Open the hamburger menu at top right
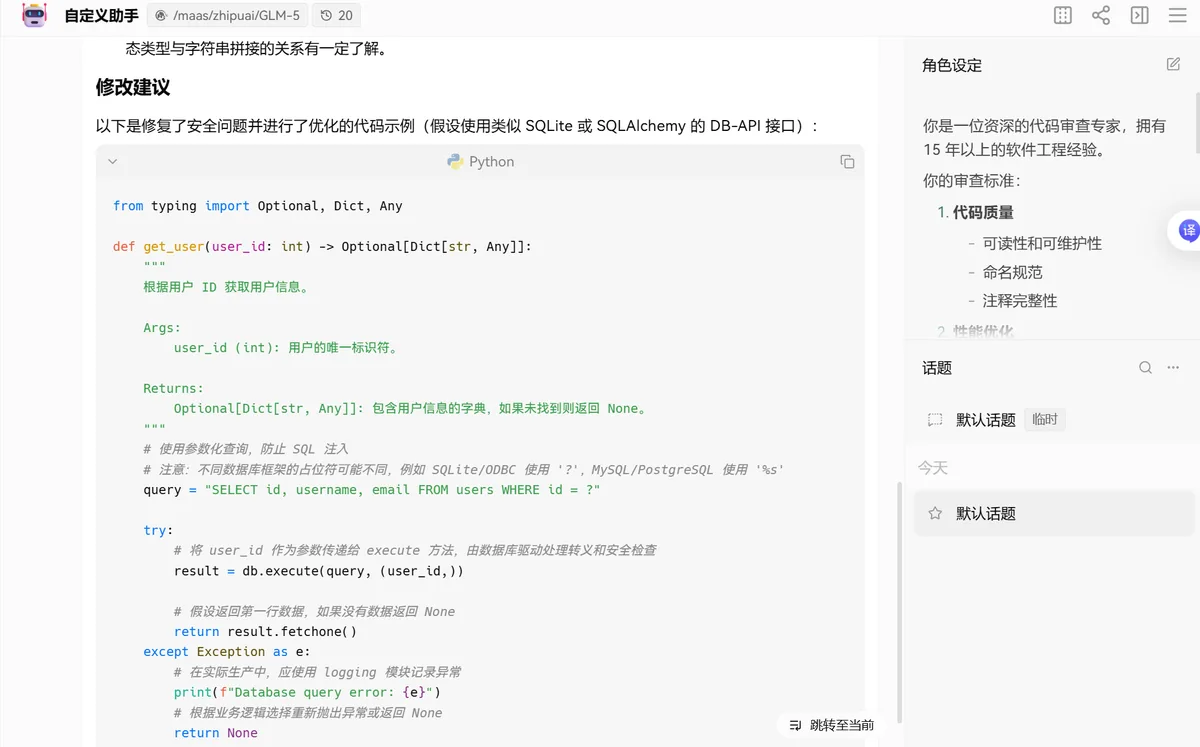The image size is (1200, 747). point(1176,15)
